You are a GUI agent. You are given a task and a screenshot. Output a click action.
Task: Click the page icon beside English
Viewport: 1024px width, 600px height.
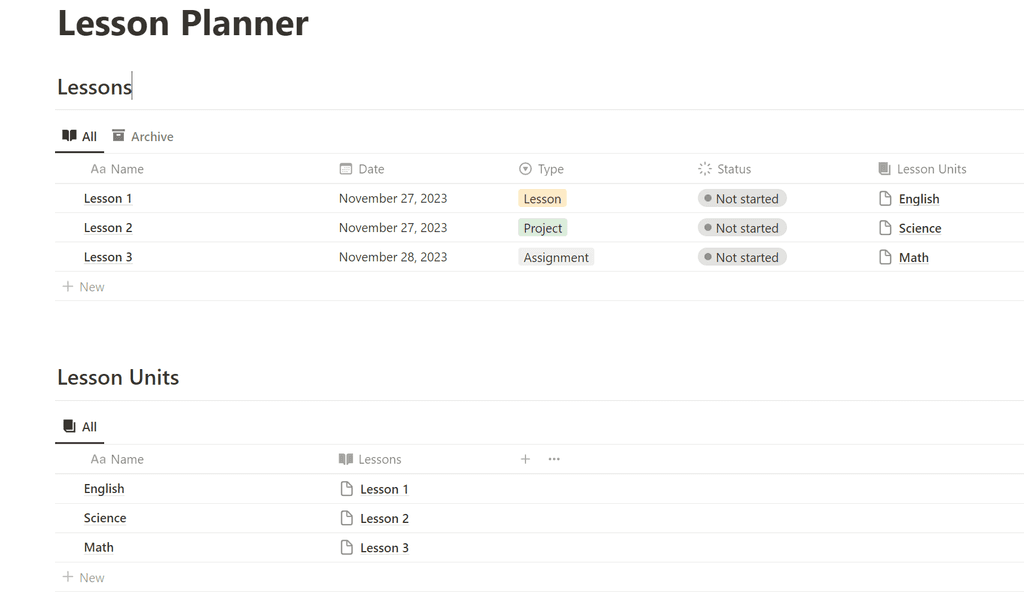coord(884,198)
